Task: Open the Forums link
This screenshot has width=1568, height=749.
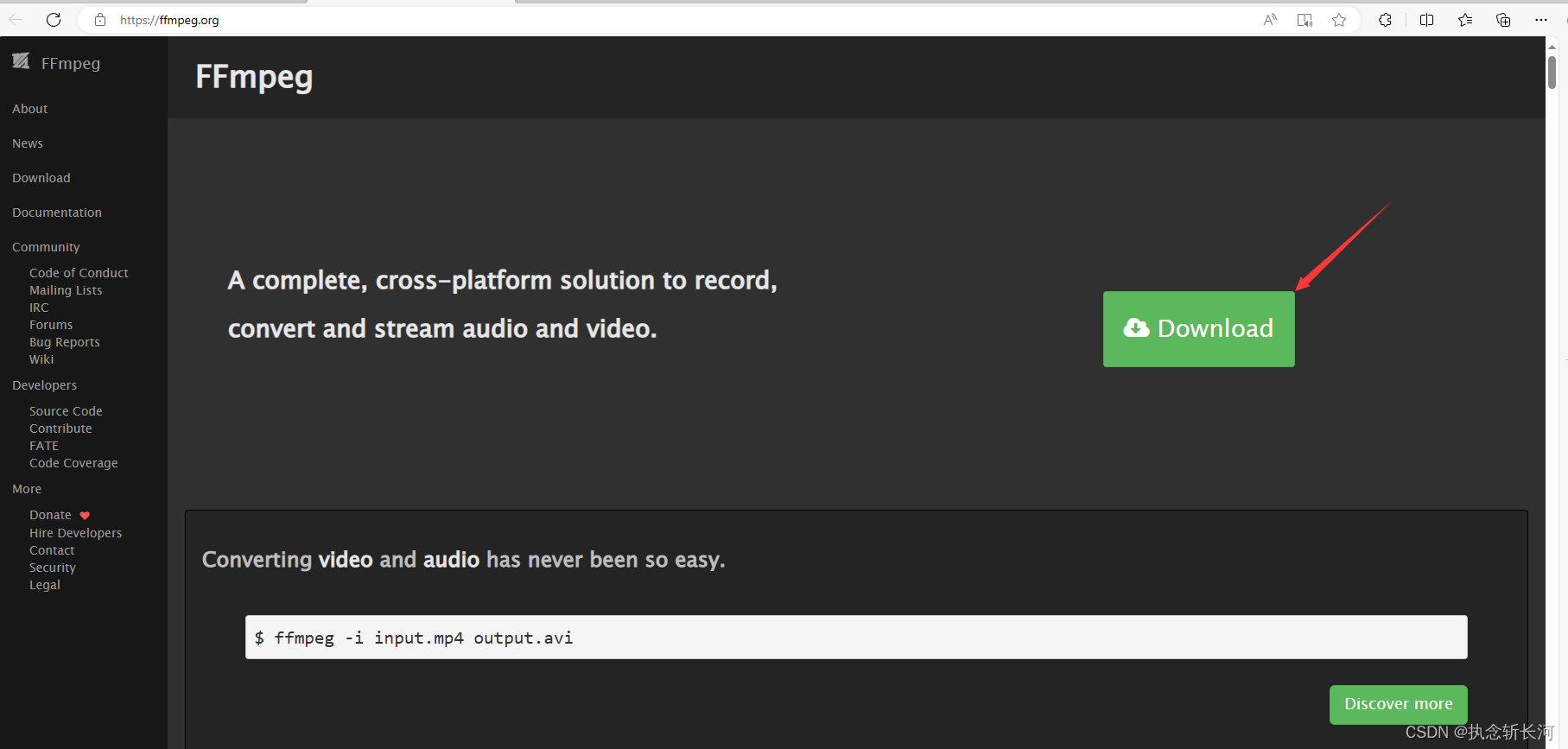Action: [51, 325]
